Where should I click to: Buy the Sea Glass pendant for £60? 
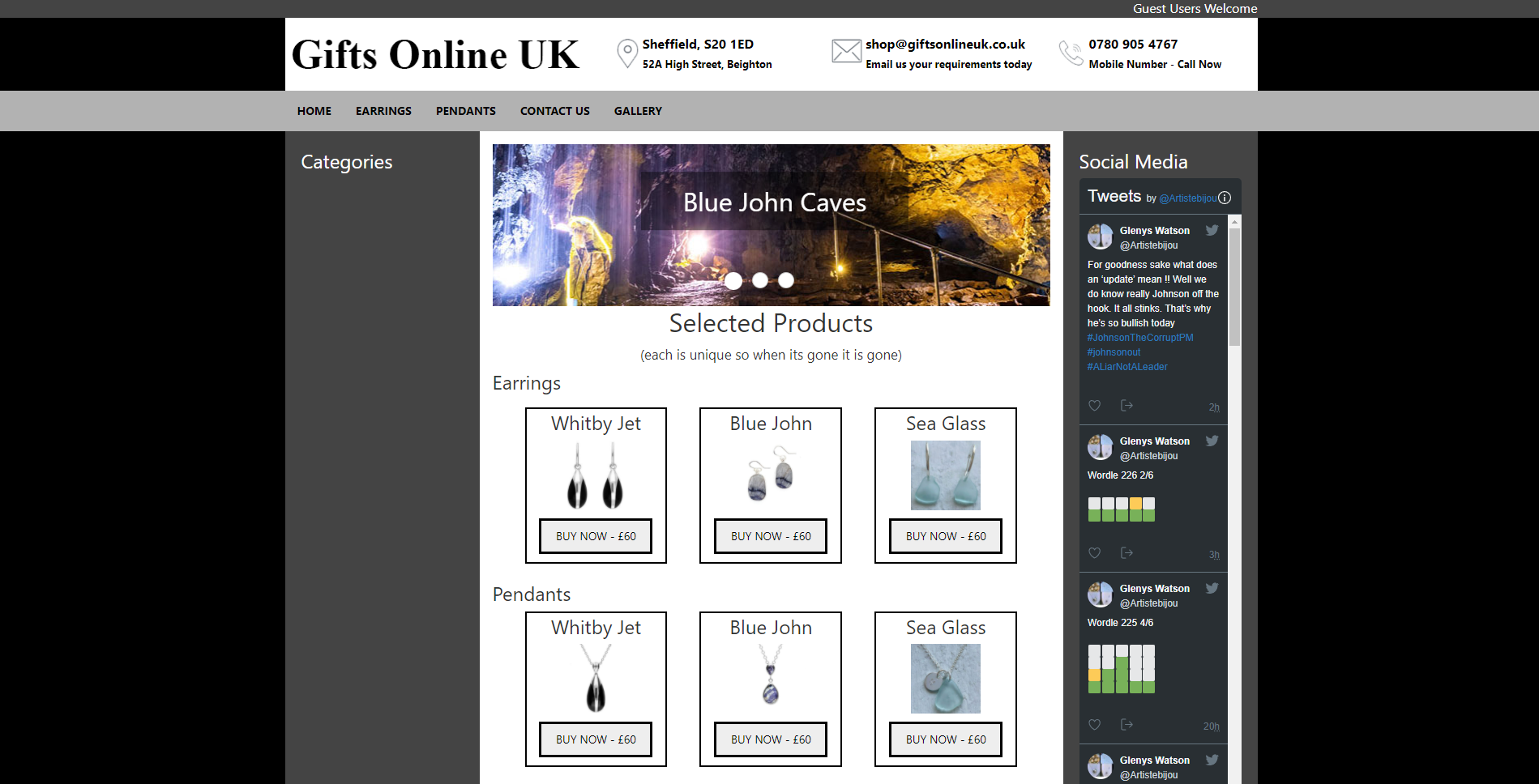pos(946,739)
